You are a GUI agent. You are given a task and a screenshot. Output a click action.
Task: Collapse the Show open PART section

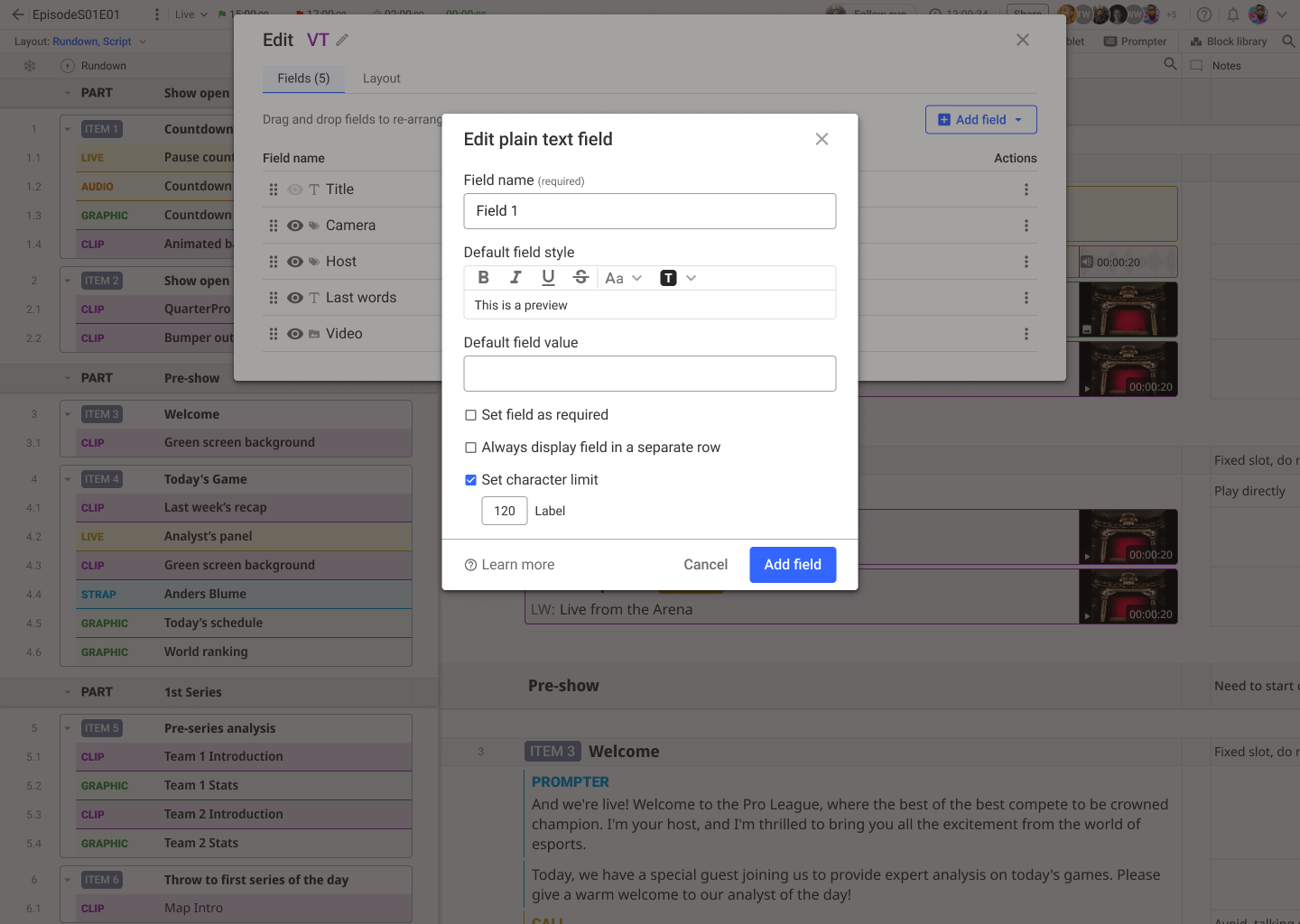68,93
